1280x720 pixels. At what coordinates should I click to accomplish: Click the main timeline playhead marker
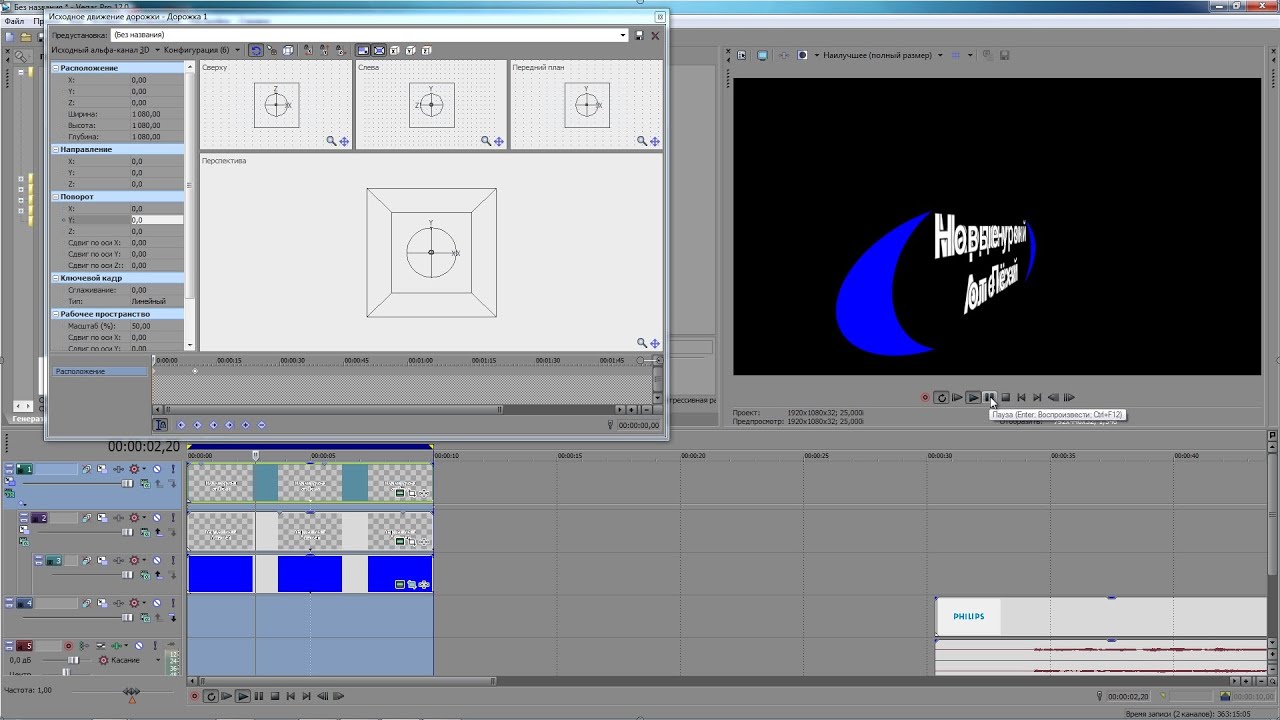click(x=255, y=455)
